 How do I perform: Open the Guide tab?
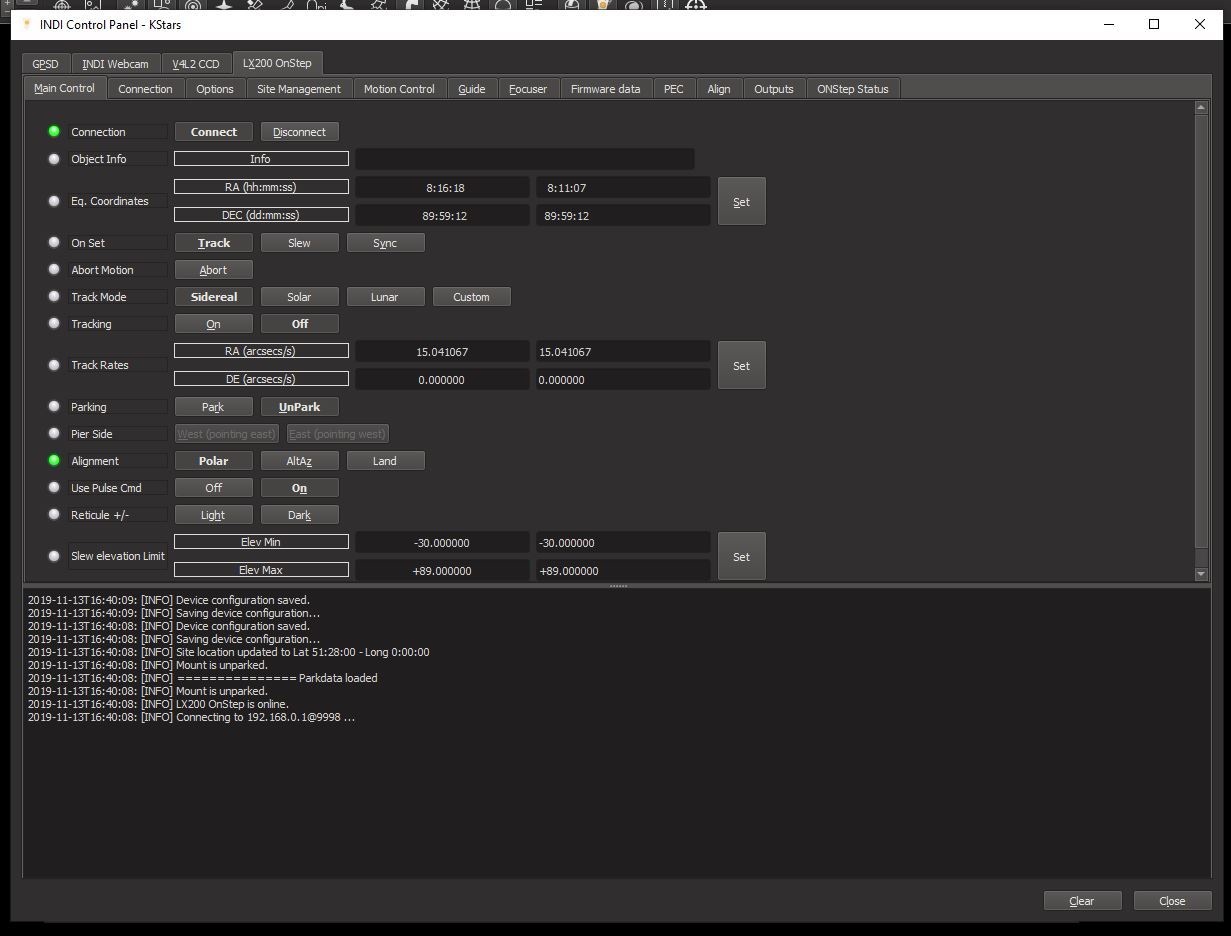[472, 89]
